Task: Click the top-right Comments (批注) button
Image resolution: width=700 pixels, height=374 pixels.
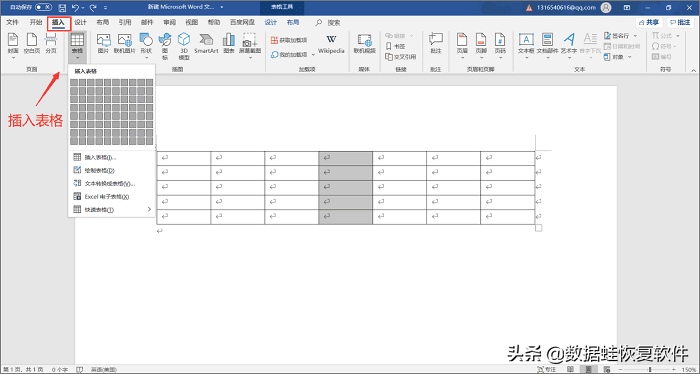Action: coord(680,22)
